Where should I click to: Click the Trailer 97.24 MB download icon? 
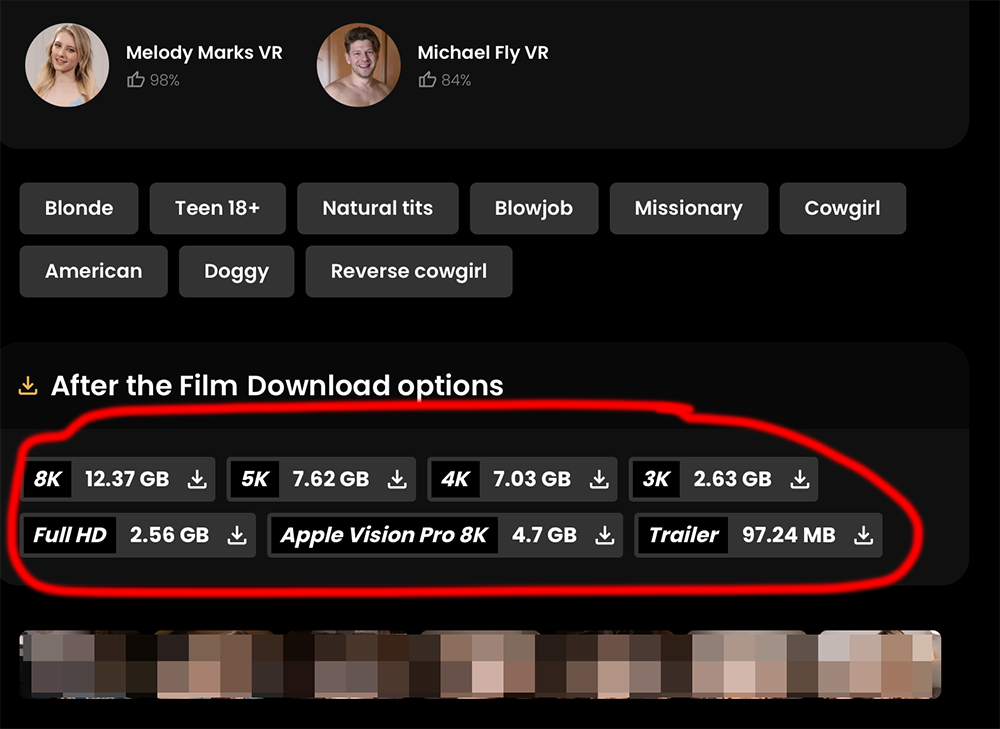pyautogui.click(x=864, y=535)
